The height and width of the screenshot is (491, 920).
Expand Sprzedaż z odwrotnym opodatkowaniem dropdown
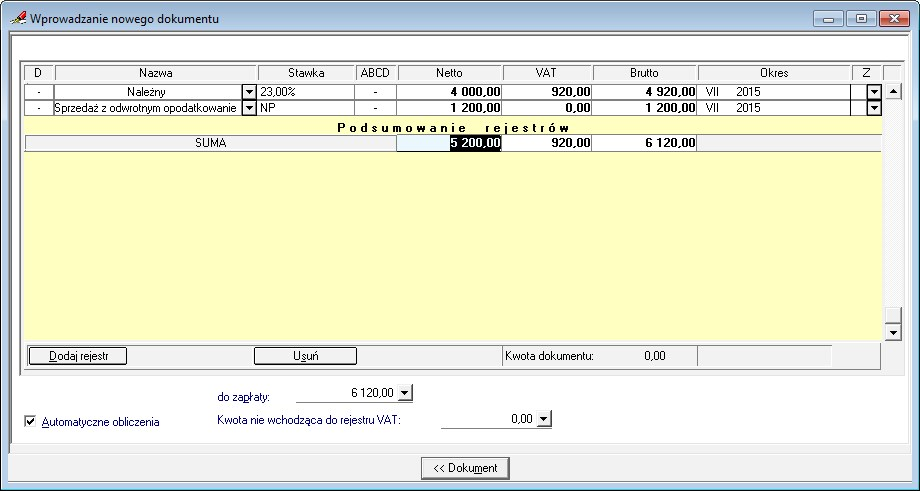pyautogui.click(x=249, y=108)
